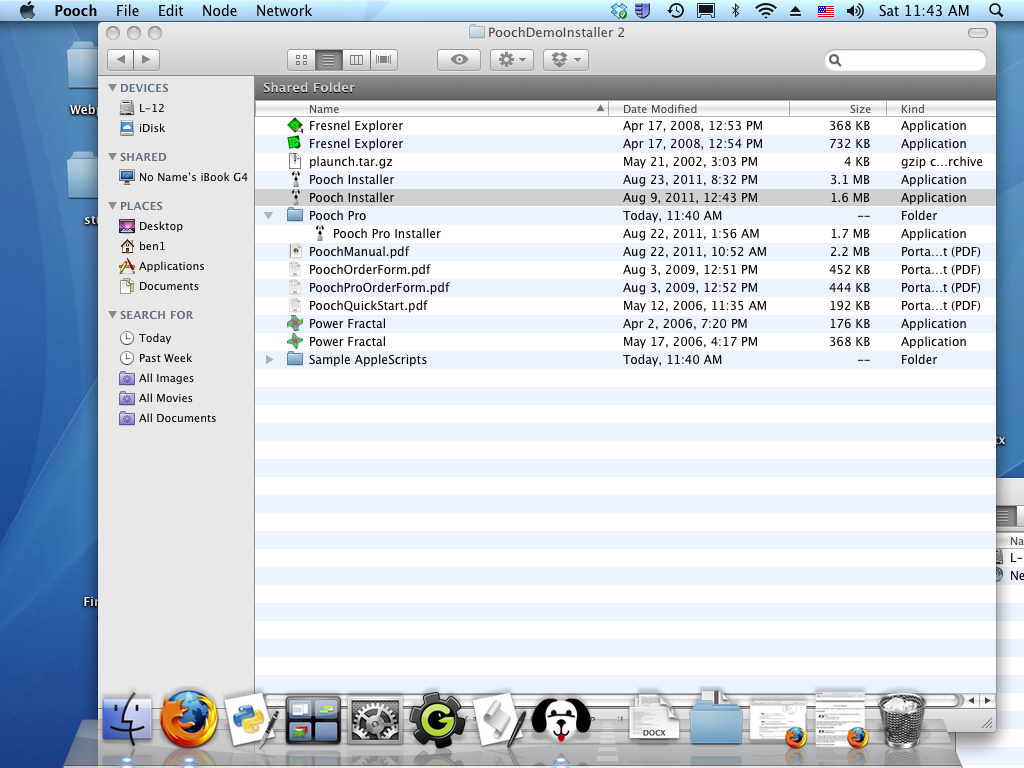Collapse the SEARCH FOR sidebar section

pos(112,315)
